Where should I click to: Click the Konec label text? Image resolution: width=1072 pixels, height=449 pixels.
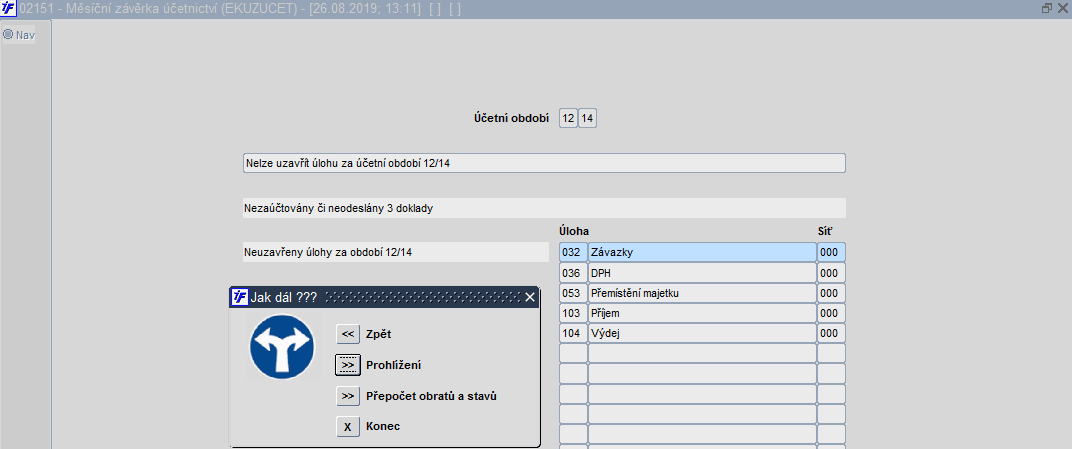coord(383,426)
